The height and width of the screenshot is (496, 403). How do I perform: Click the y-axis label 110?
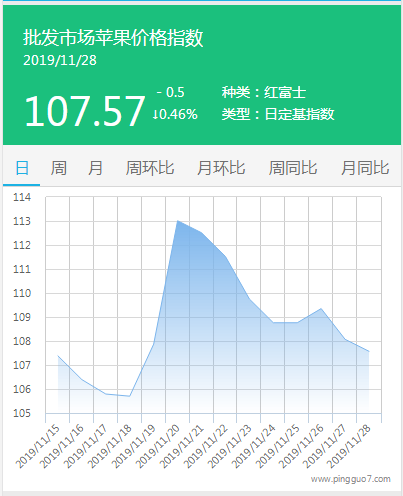[x=22, y=293]
